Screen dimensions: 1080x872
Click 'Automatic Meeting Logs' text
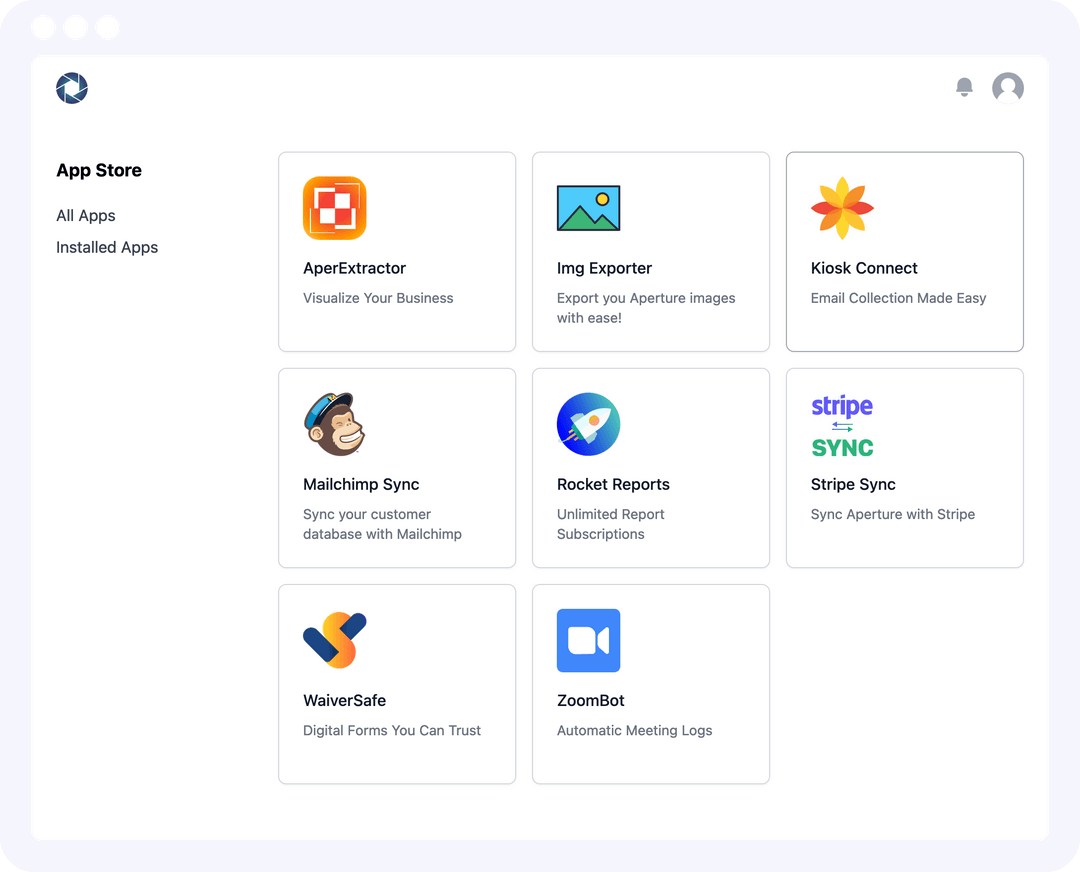[x=634, y=731]
